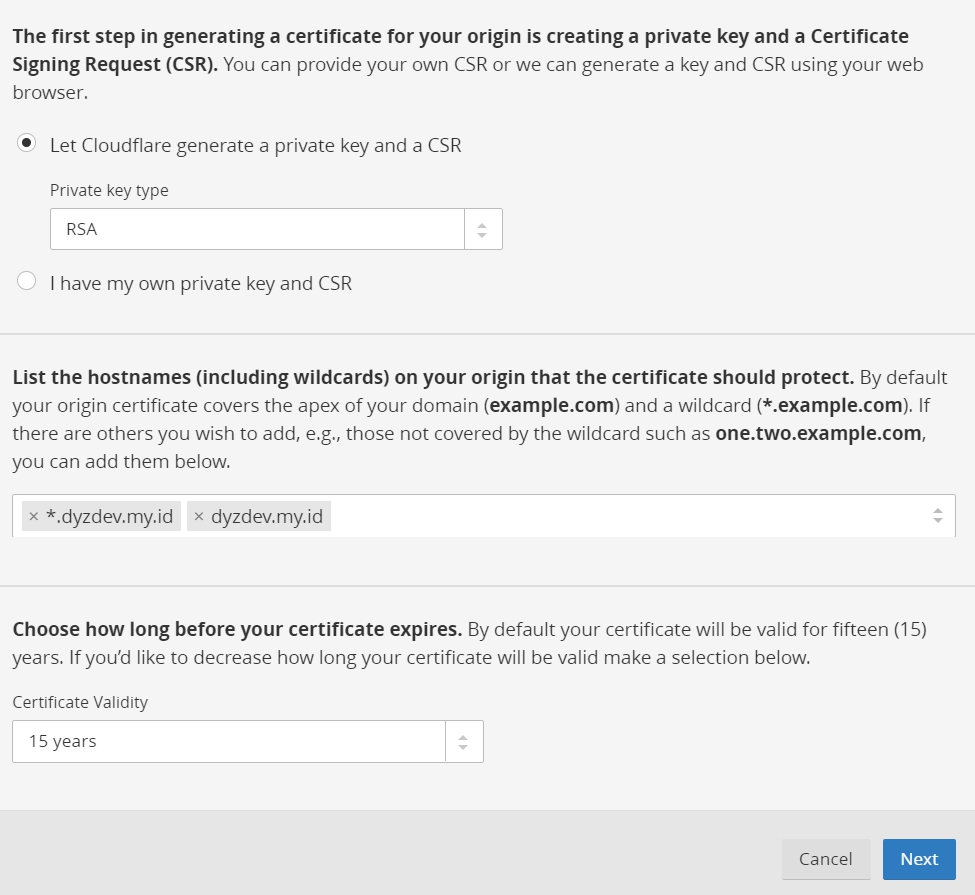Expand the hostnames list selector
The height and width of the screenshot is (895, 975).
[x=484, y=516]
